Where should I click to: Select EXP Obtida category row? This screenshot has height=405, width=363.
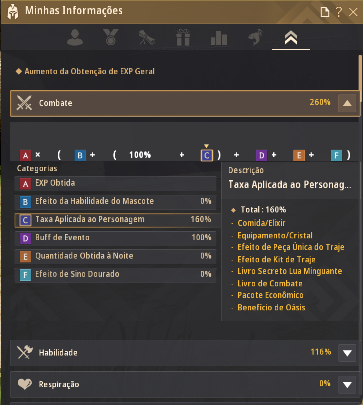pos(115,183)
